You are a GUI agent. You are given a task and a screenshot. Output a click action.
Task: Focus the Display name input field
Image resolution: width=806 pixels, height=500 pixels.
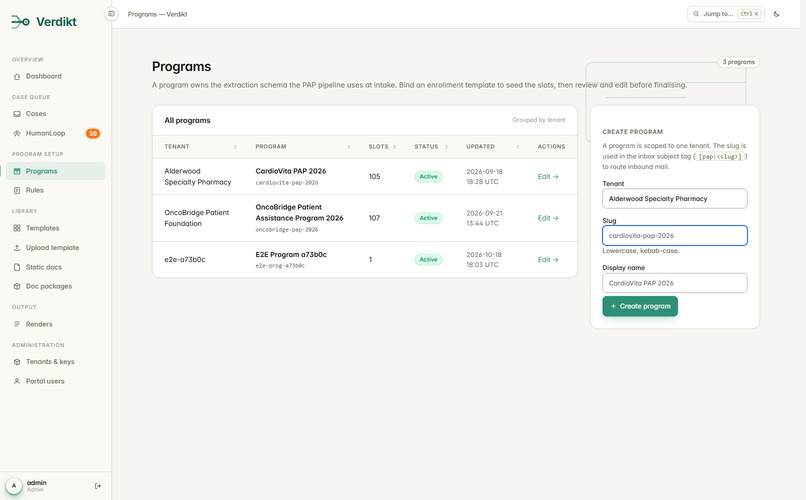675,283
